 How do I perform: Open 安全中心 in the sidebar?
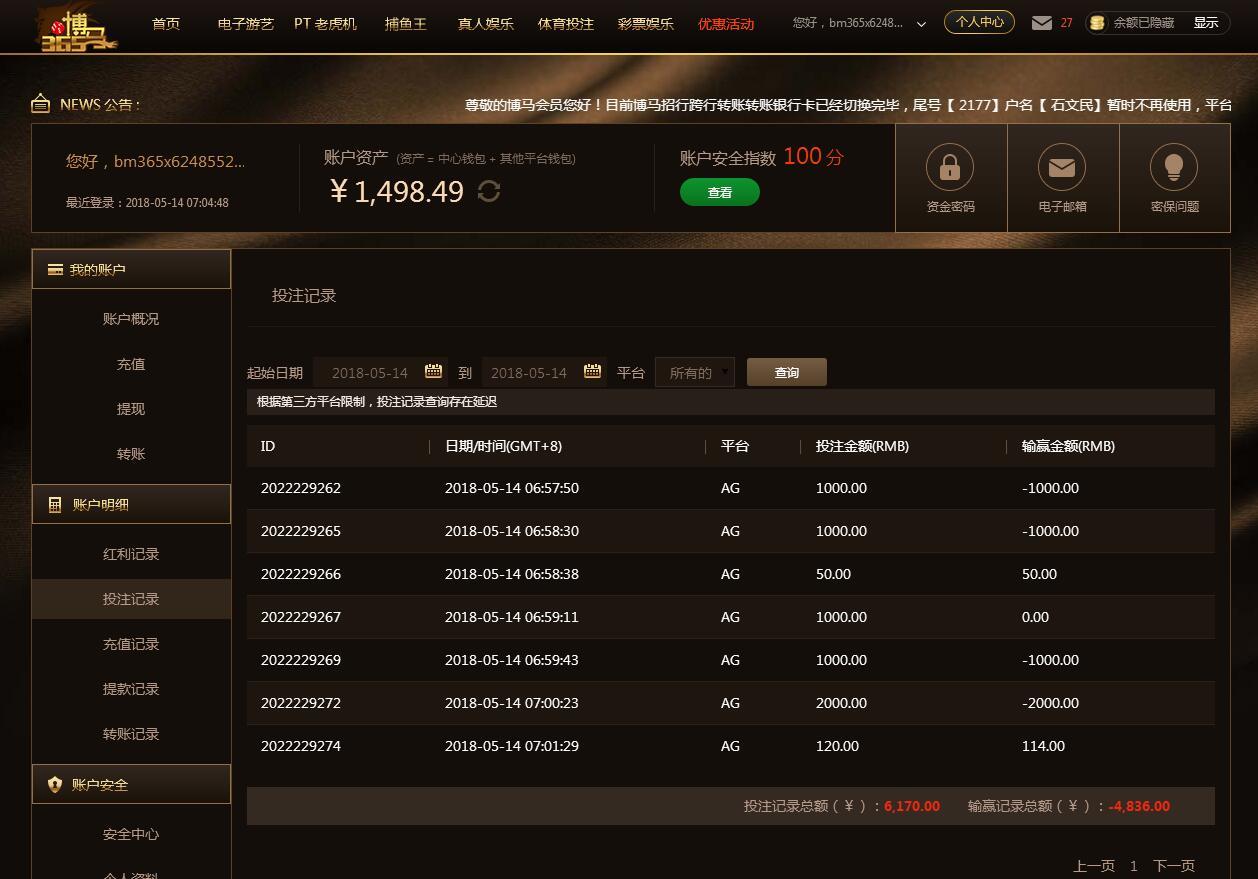(131, 834)
